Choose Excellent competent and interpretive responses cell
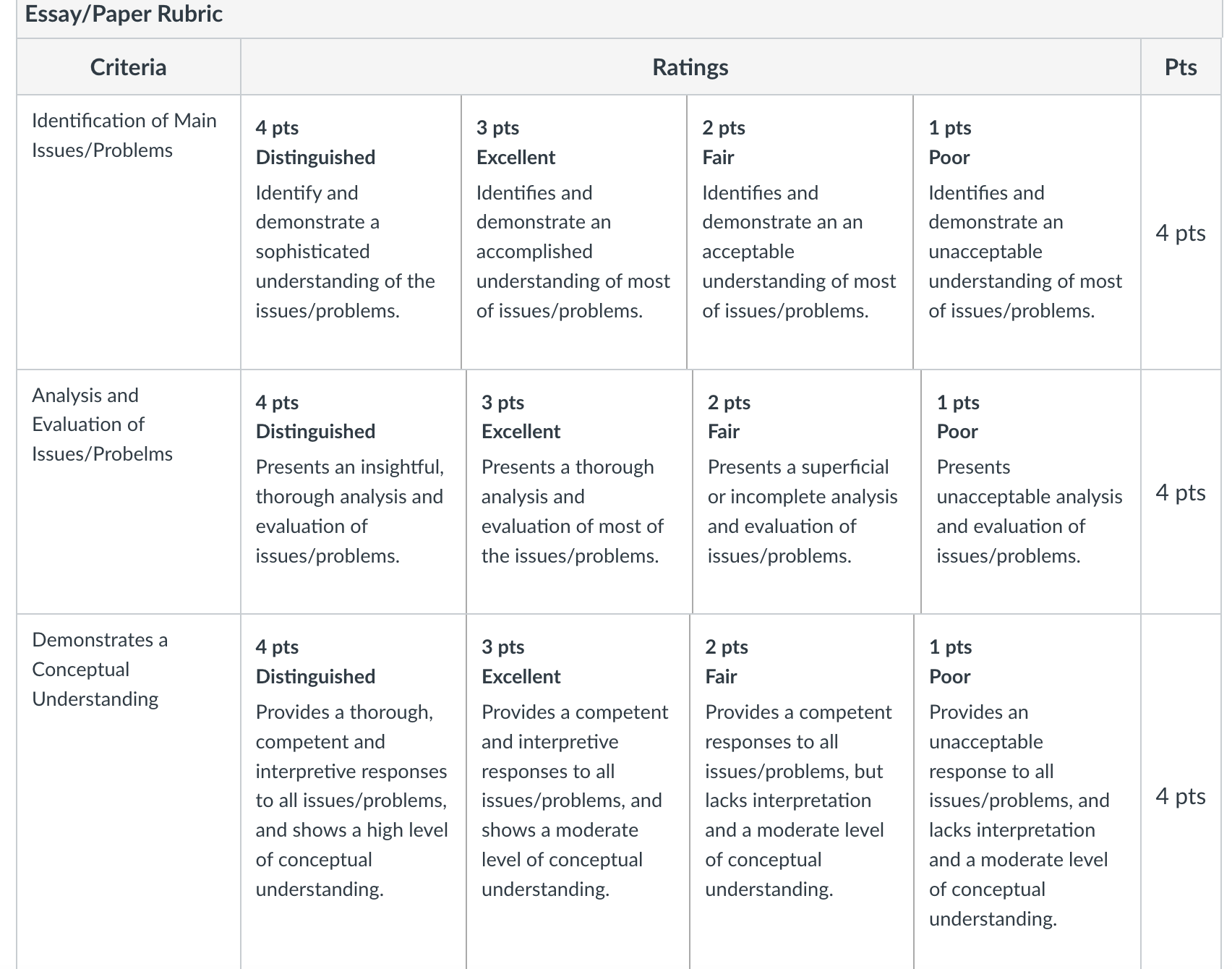 578,792
